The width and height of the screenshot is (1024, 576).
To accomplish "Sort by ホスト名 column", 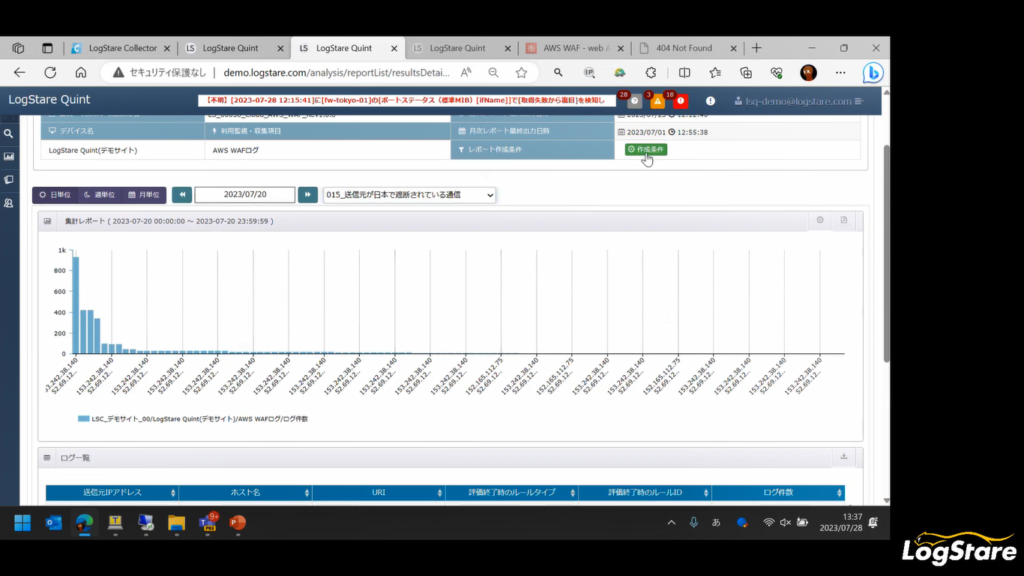I will coord(246,492).
